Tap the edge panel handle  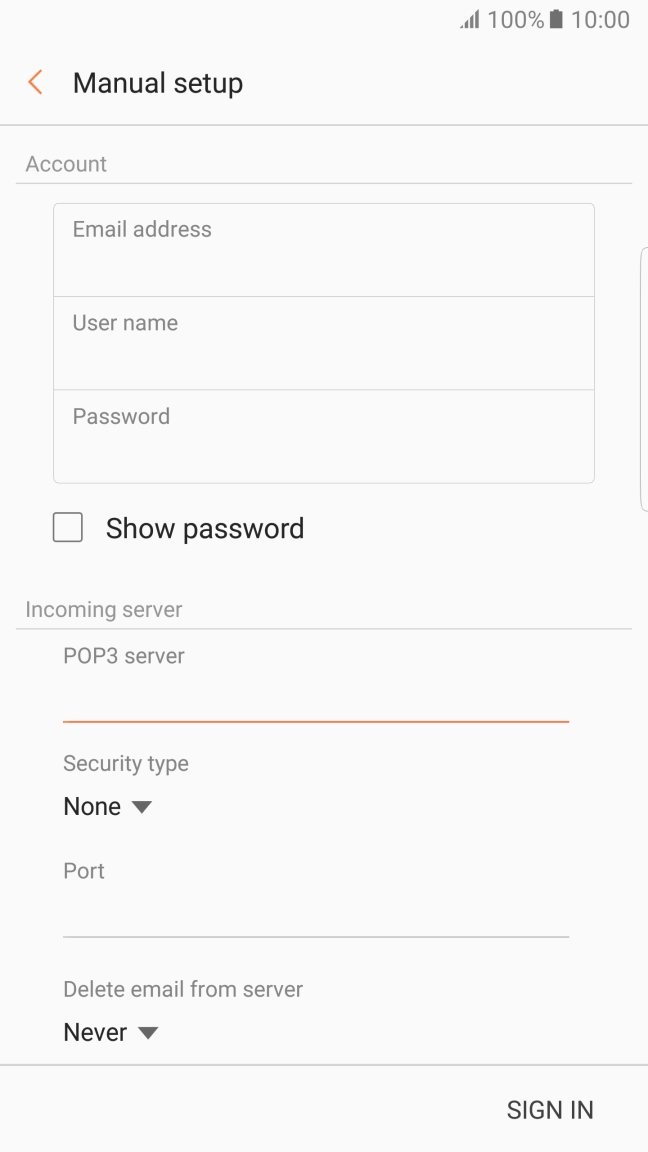tap(643, 380)
